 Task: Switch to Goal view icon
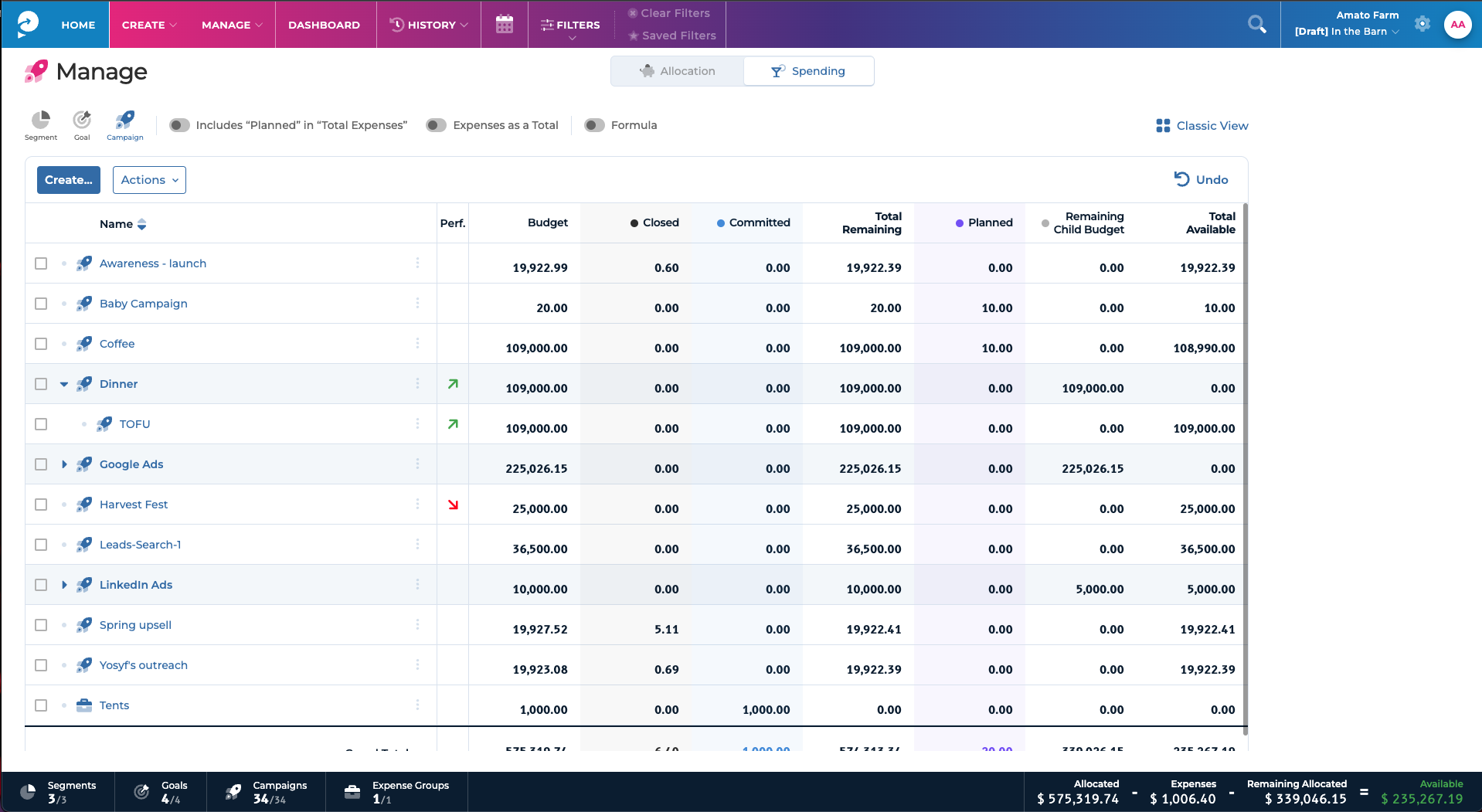click(x=82, y=125)
